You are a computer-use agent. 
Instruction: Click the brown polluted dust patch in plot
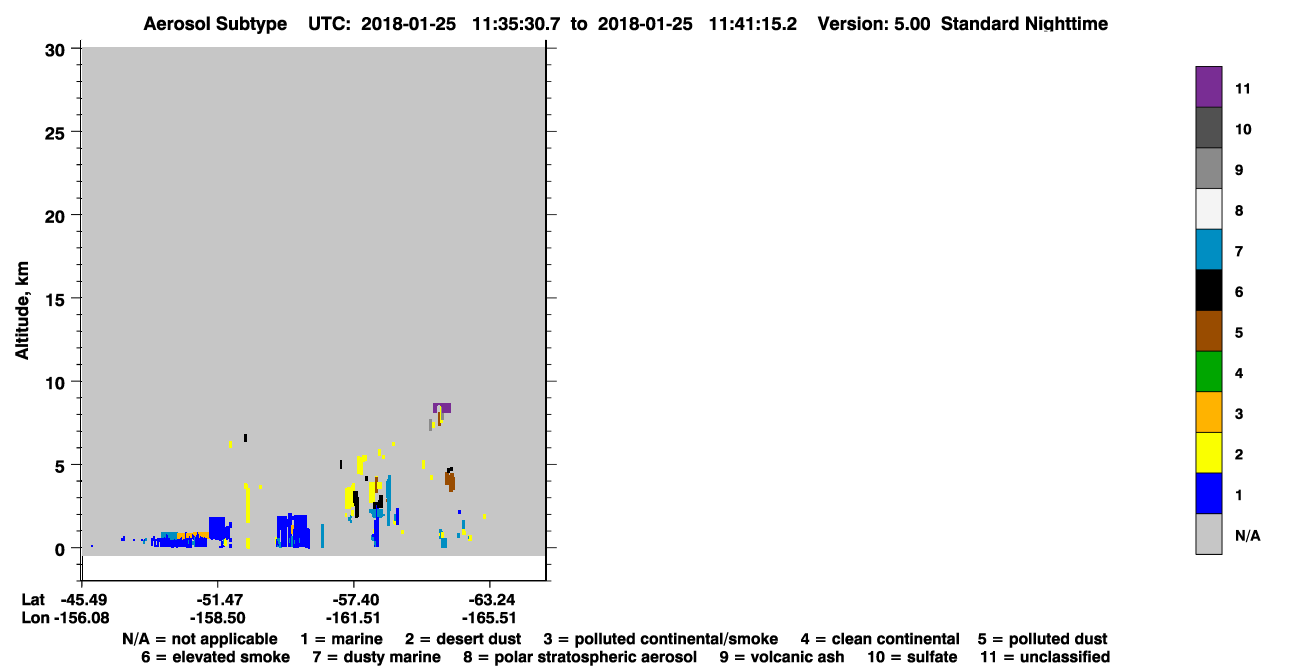(x=450, y=481)
